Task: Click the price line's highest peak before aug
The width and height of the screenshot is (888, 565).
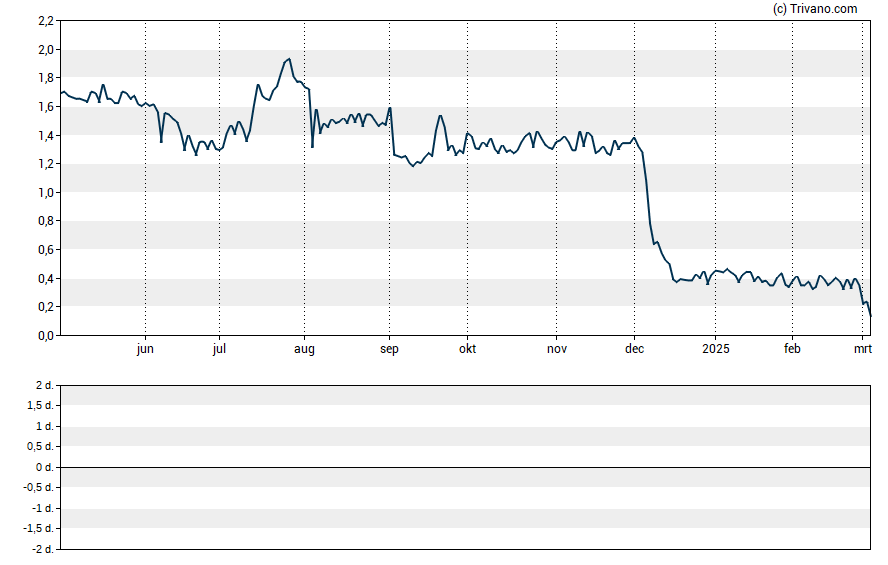Action: click(x=289, y=59)
